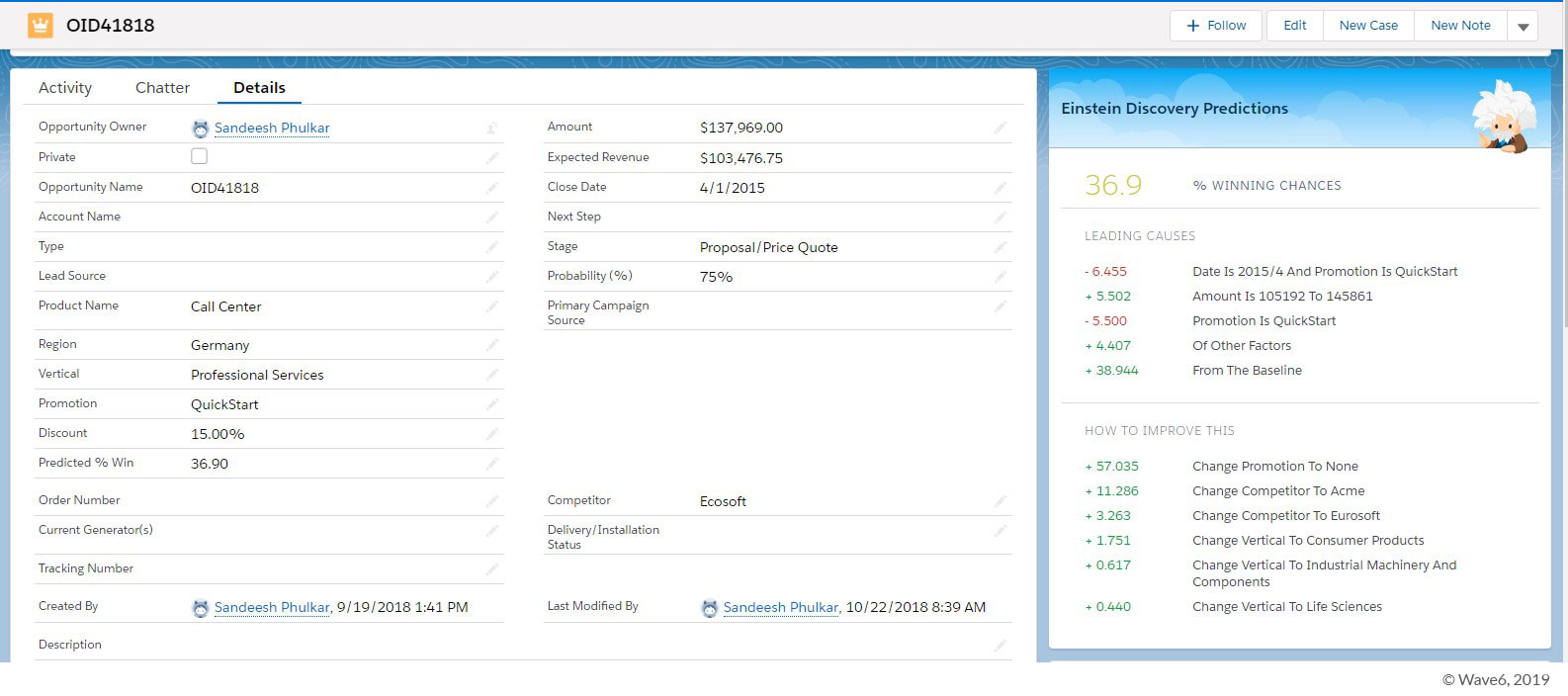Click the Einstein mascot image
This screenshot has width=1568, height=696.
click(1503, 119)
